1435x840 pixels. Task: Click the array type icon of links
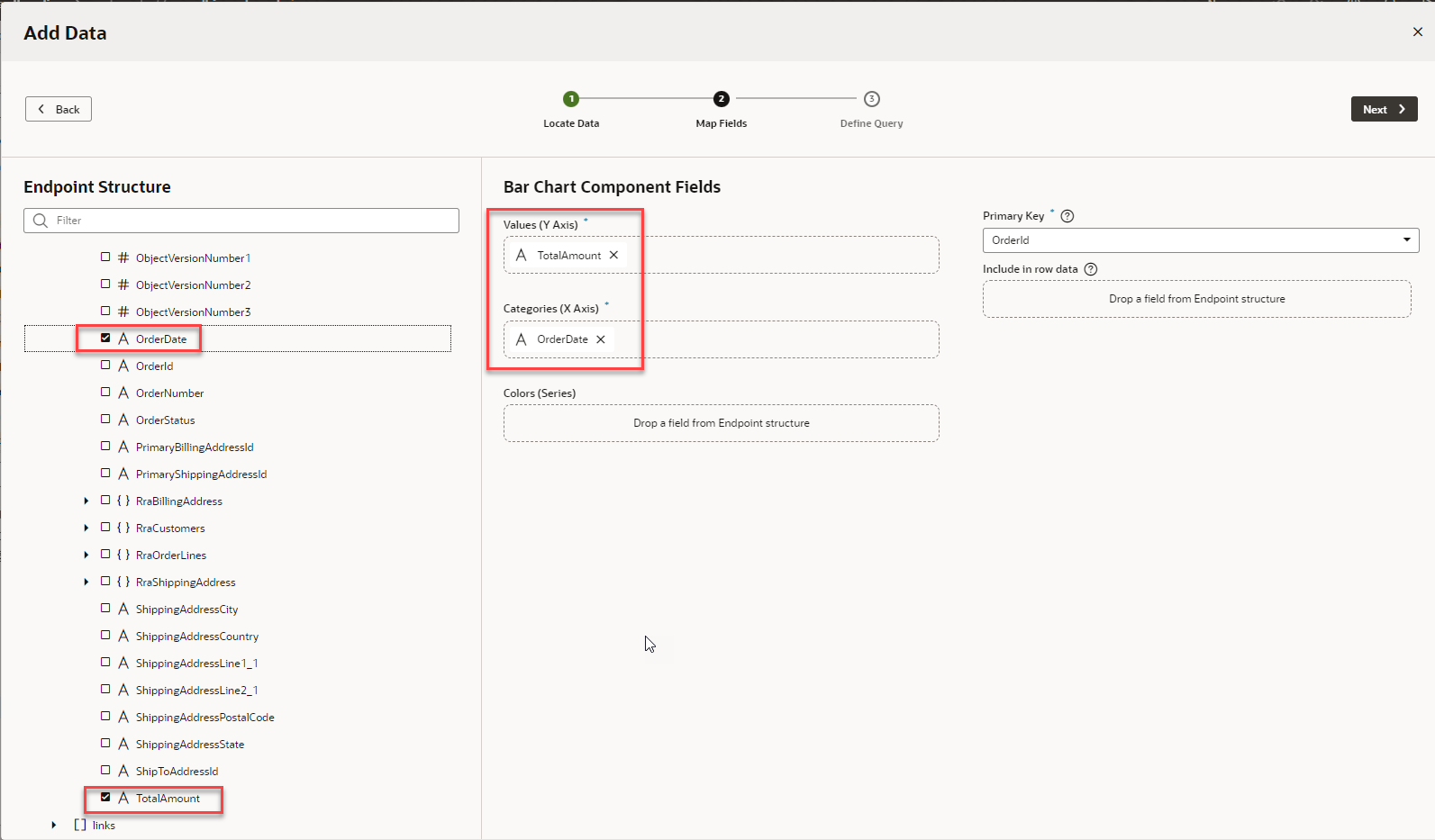(80, 825)
